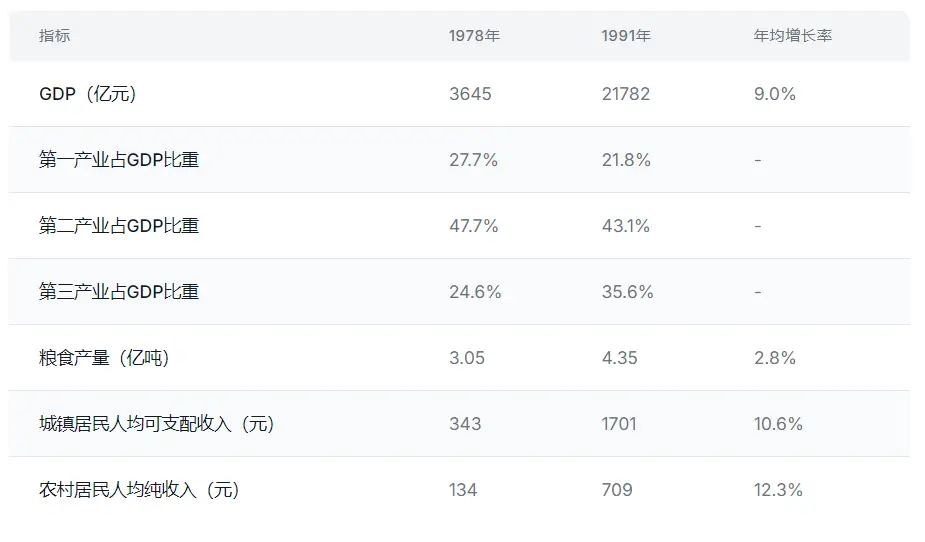Click the 第一产业占GDP比重 row label
Screen dimensions: 925x542
(x=119, y=160)
